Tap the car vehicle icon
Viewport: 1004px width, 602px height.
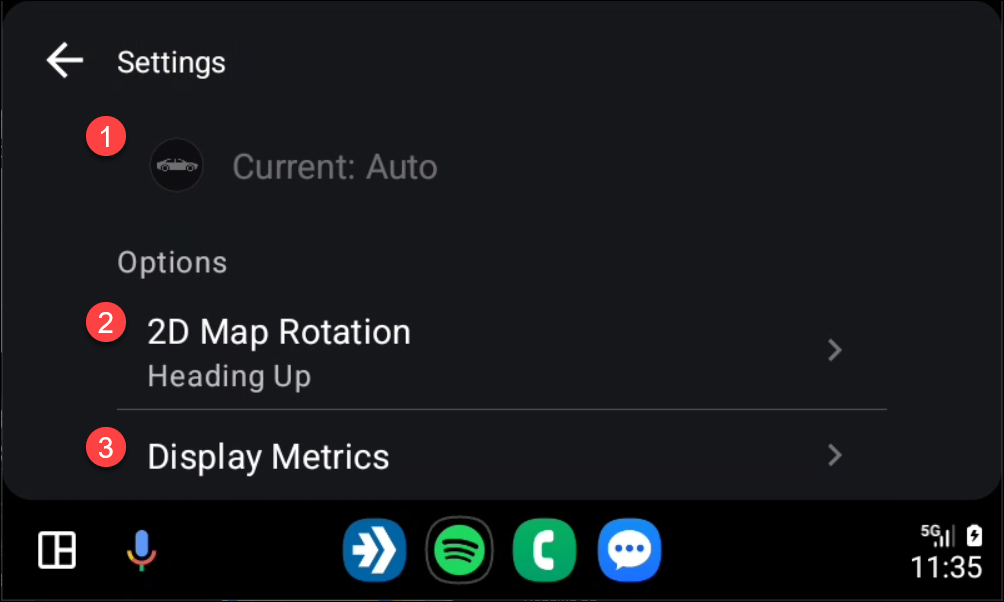[176, 166]
